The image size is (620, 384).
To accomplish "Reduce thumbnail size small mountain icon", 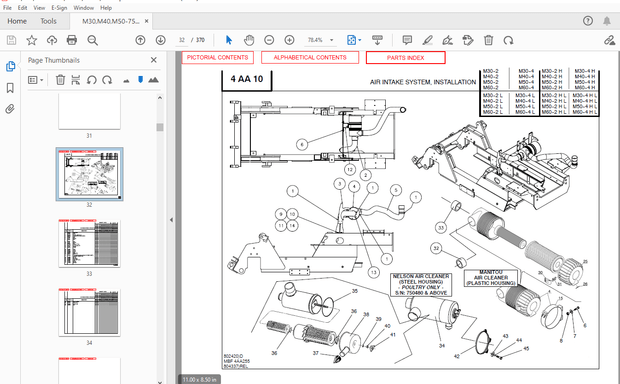I will 126,80.
